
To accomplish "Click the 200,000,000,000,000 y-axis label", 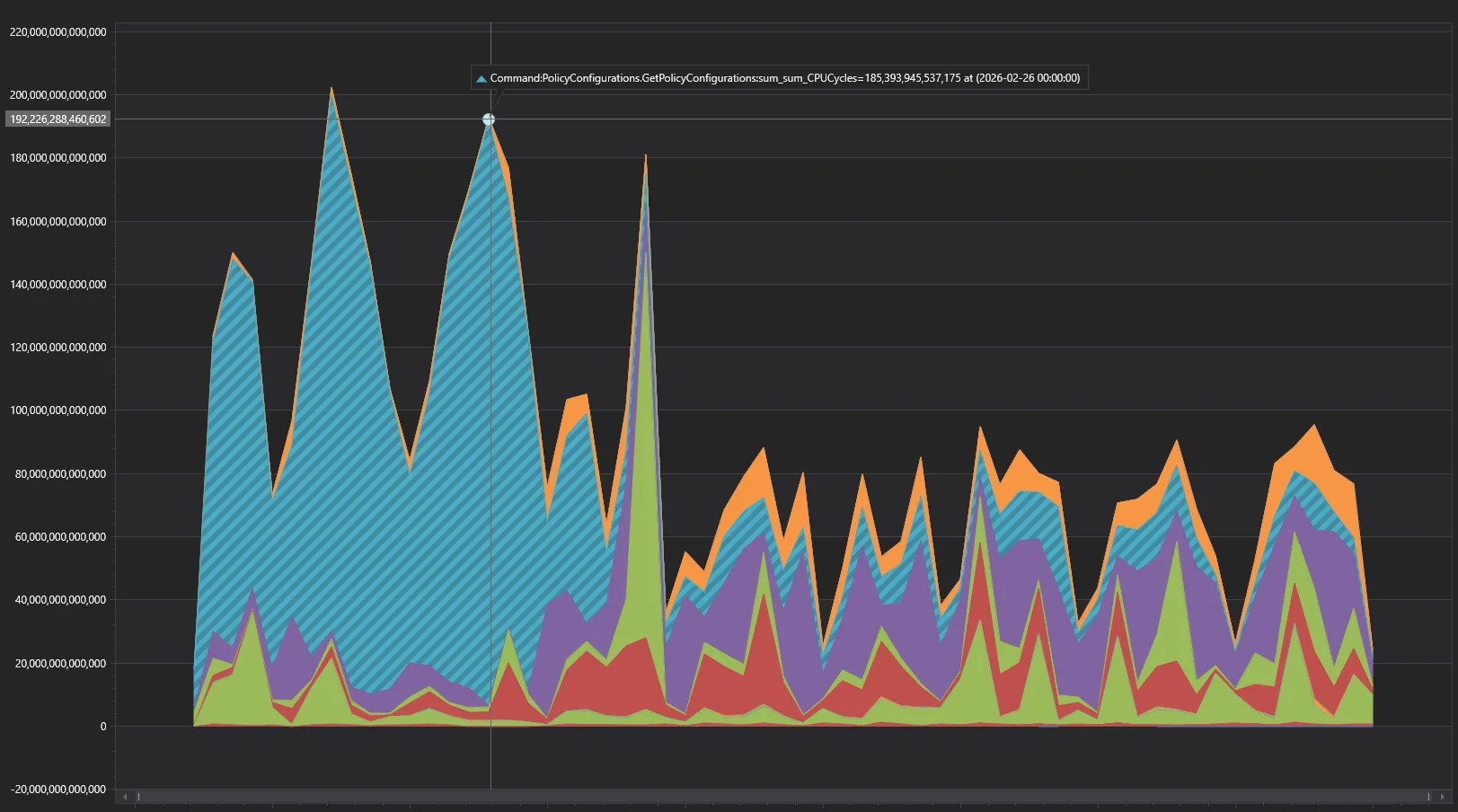I will [x=57, y=95].
